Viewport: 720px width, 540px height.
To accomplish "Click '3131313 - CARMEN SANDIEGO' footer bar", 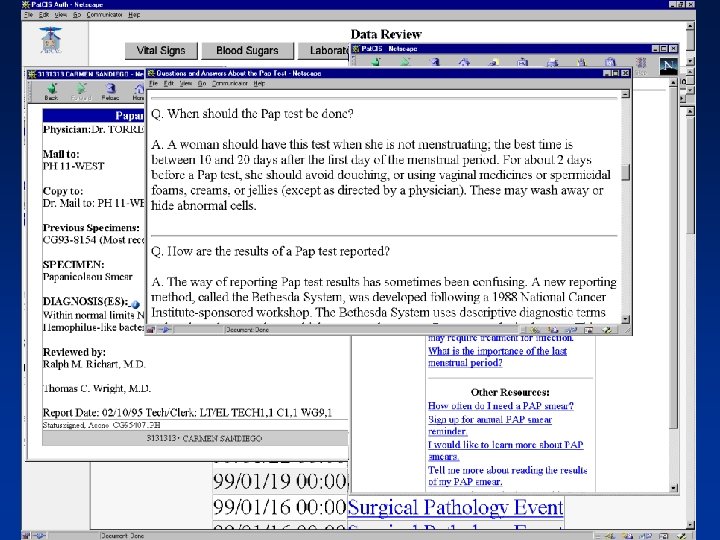I will click(195, 439).
